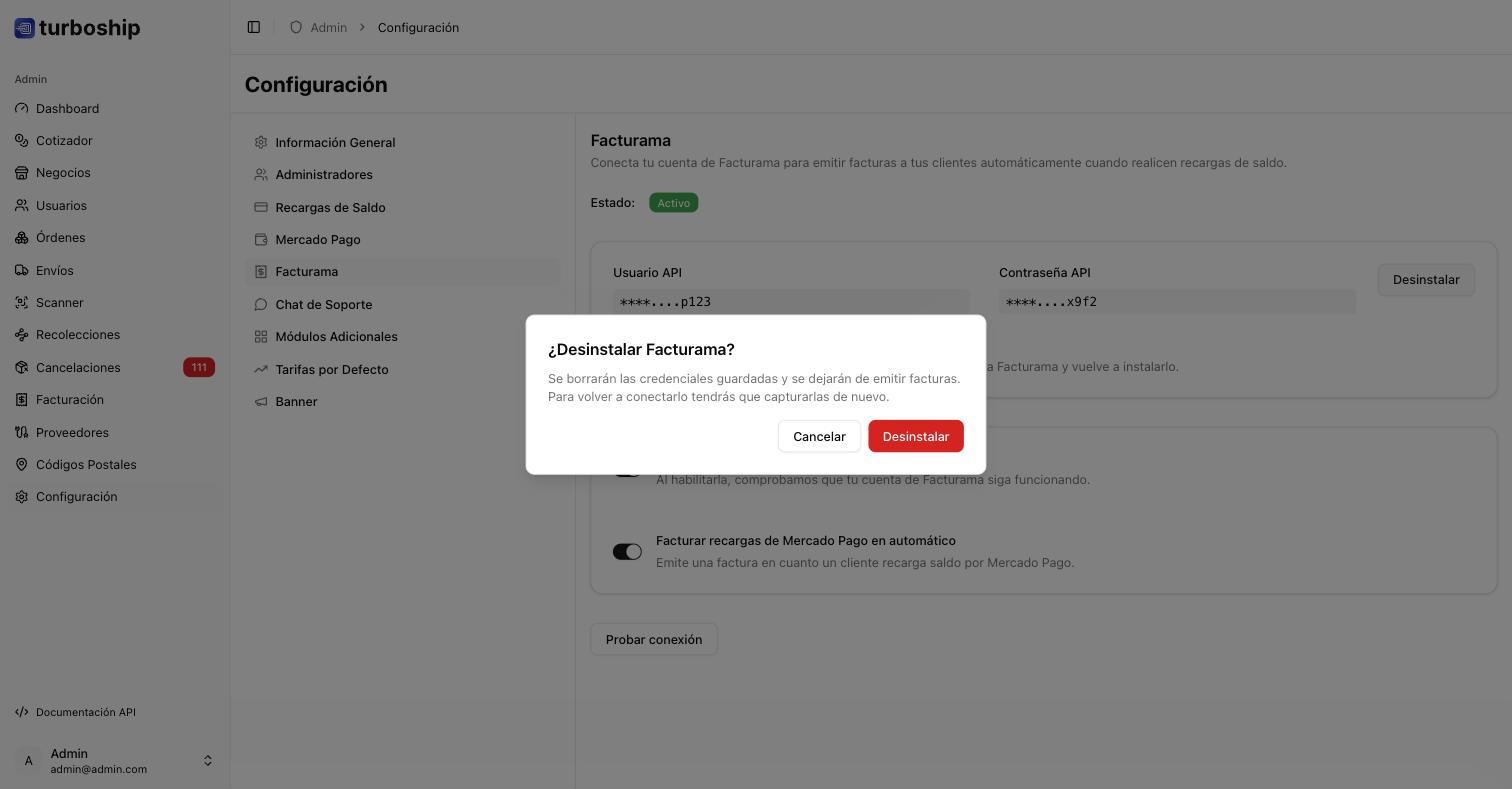This screenshot has height=789, width=1512.
Task: Click Cancelar in the dialog
Action: pos(819,436)
